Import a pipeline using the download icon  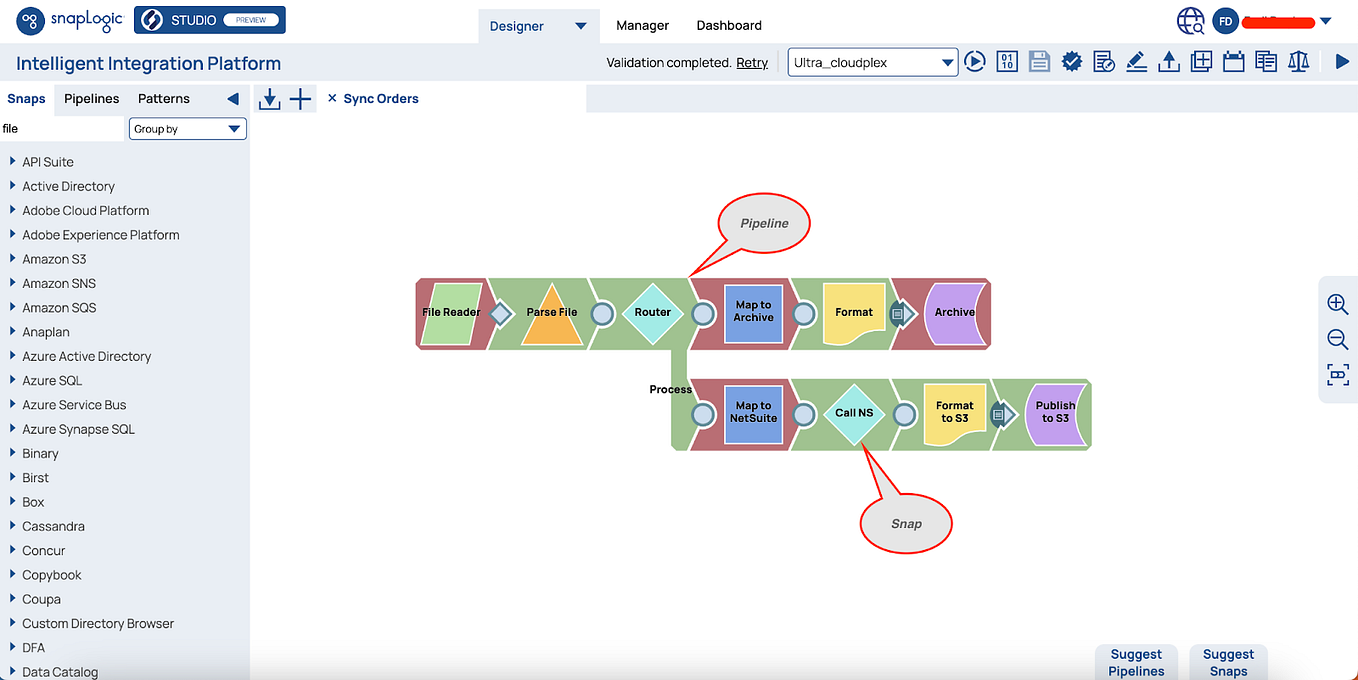[269, 98]
